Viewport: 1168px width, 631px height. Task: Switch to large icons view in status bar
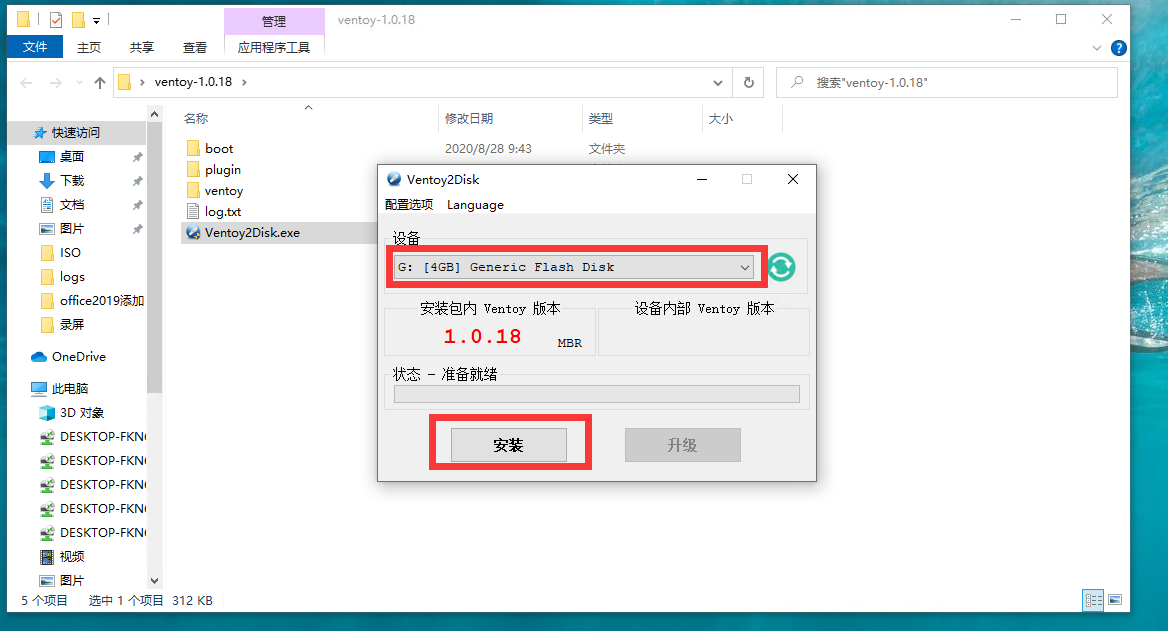click(1115, 601)
